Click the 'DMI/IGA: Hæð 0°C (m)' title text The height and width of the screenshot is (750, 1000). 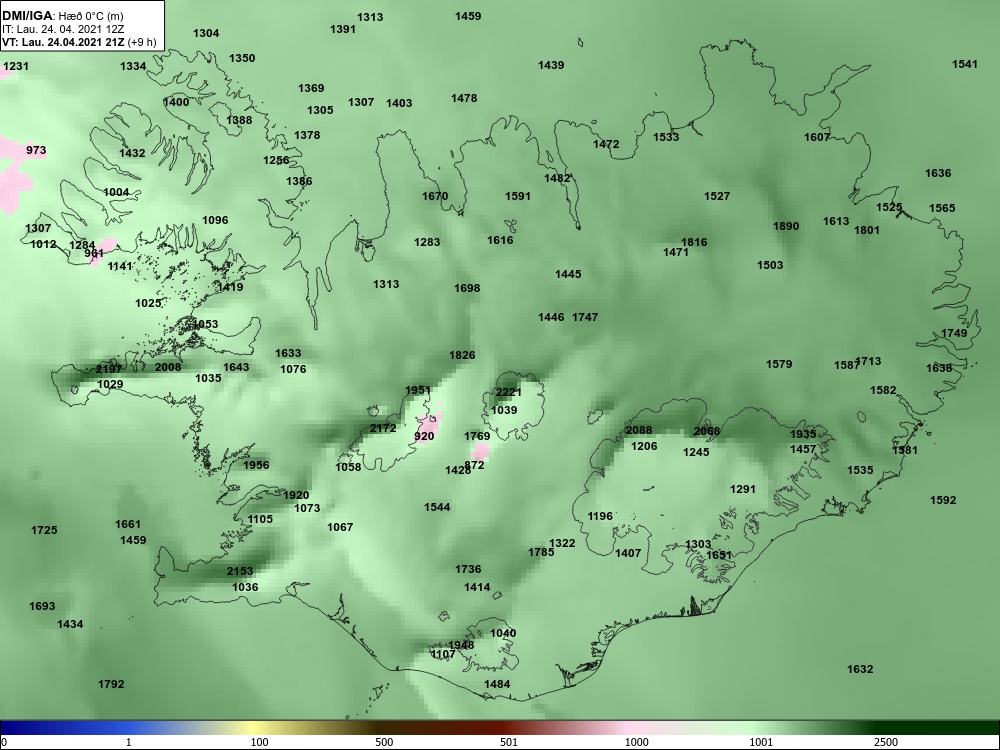click(x=62, y=16)
